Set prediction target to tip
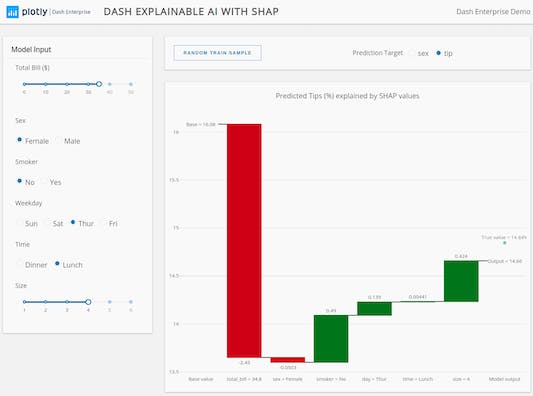The width and height of the screenshot is (533, 396). pyautogui.click(x=439, y=53)
